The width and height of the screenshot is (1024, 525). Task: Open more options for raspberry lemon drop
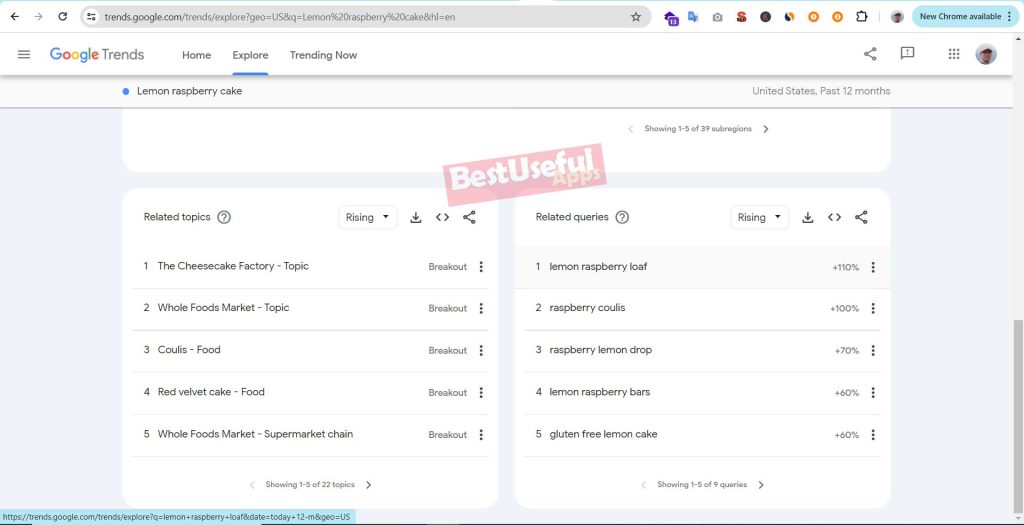coord(873,351)
